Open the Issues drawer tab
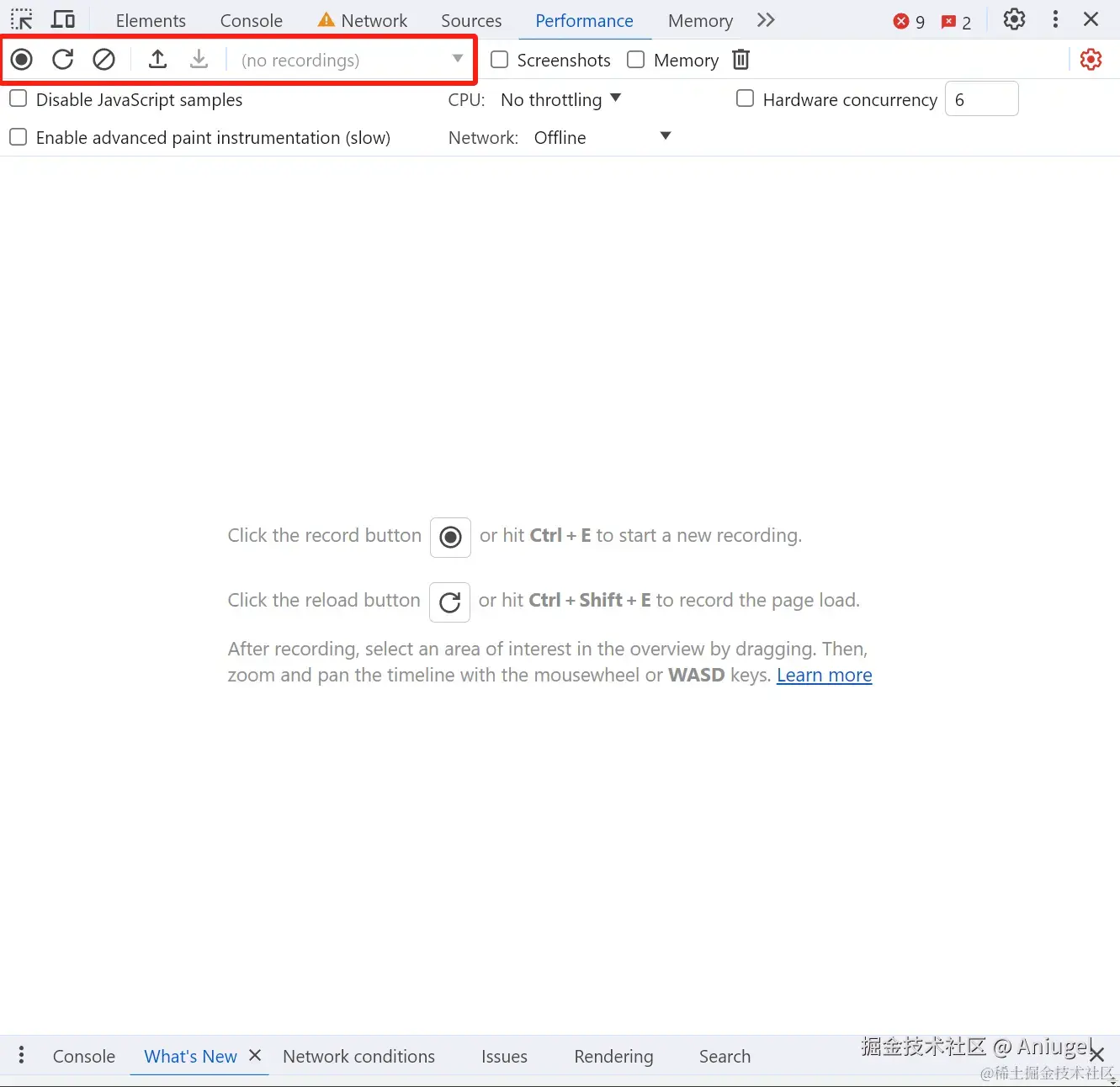The height and width of the screenshot is (1087, 1120). click(x=504, y=1056)
